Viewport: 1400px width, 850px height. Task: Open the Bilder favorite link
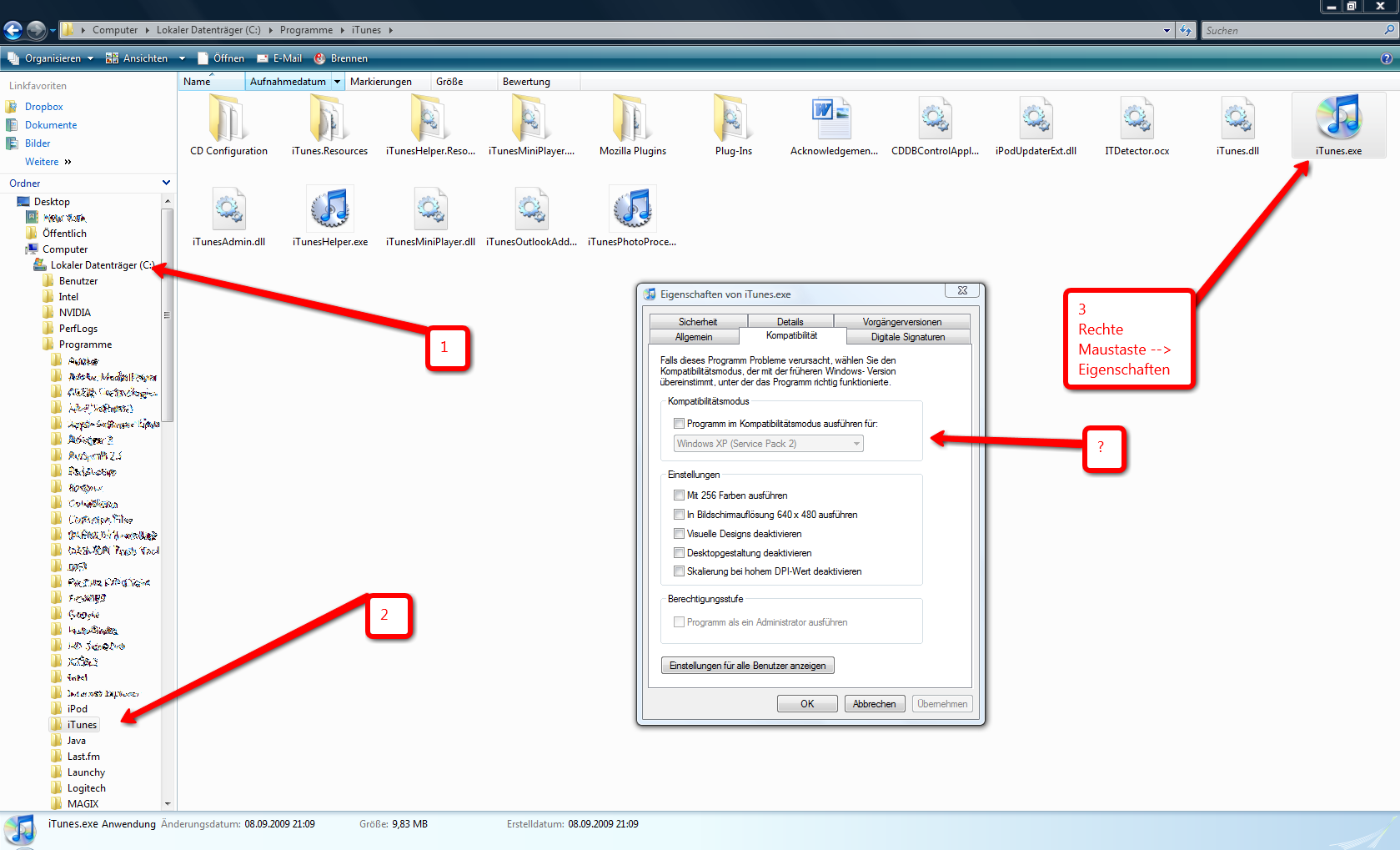[38, 143]
